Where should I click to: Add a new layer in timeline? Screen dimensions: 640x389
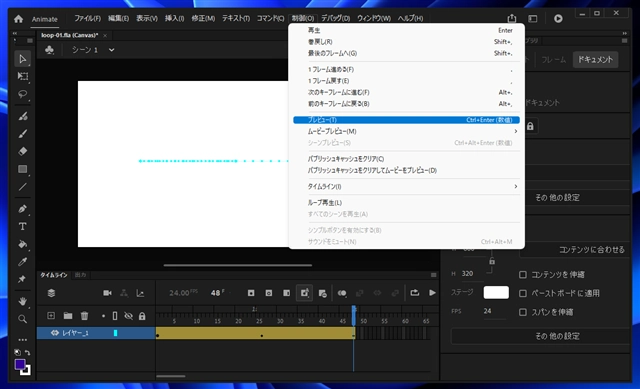point(51,316)
